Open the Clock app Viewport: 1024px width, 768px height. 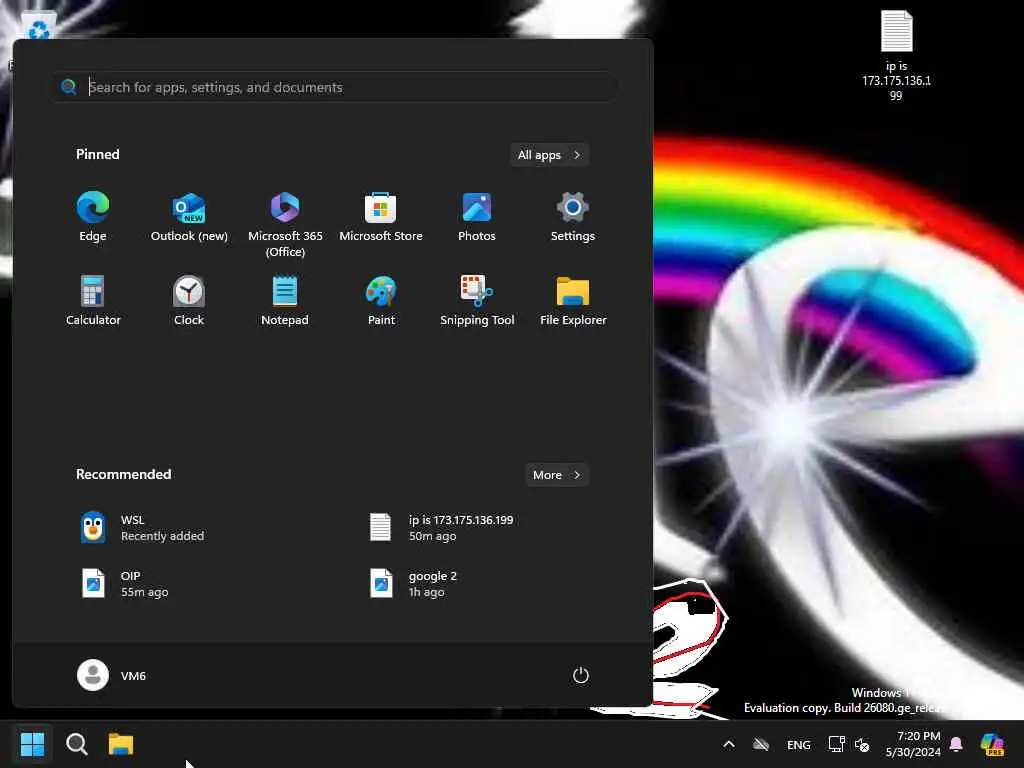[x=189, y=300]
